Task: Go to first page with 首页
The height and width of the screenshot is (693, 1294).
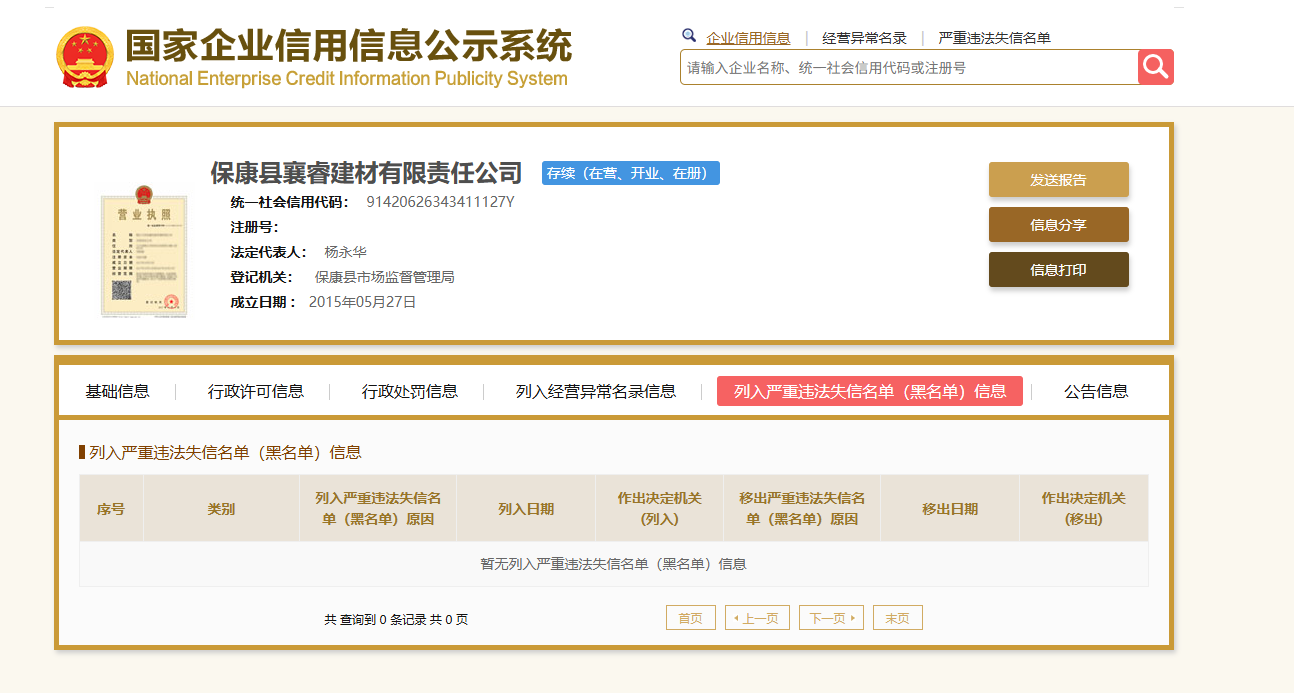Action: coord(691,618)
